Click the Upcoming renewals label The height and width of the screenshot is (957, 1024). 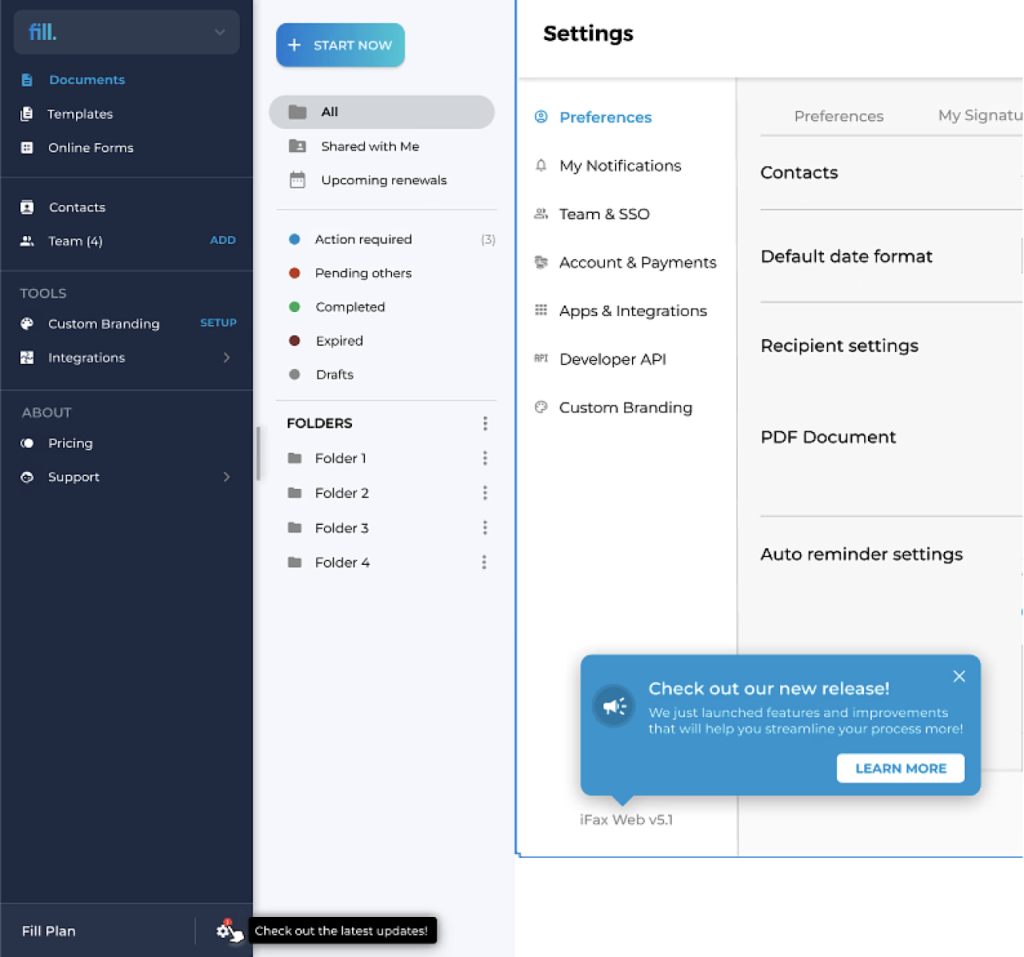pos(384,180)
